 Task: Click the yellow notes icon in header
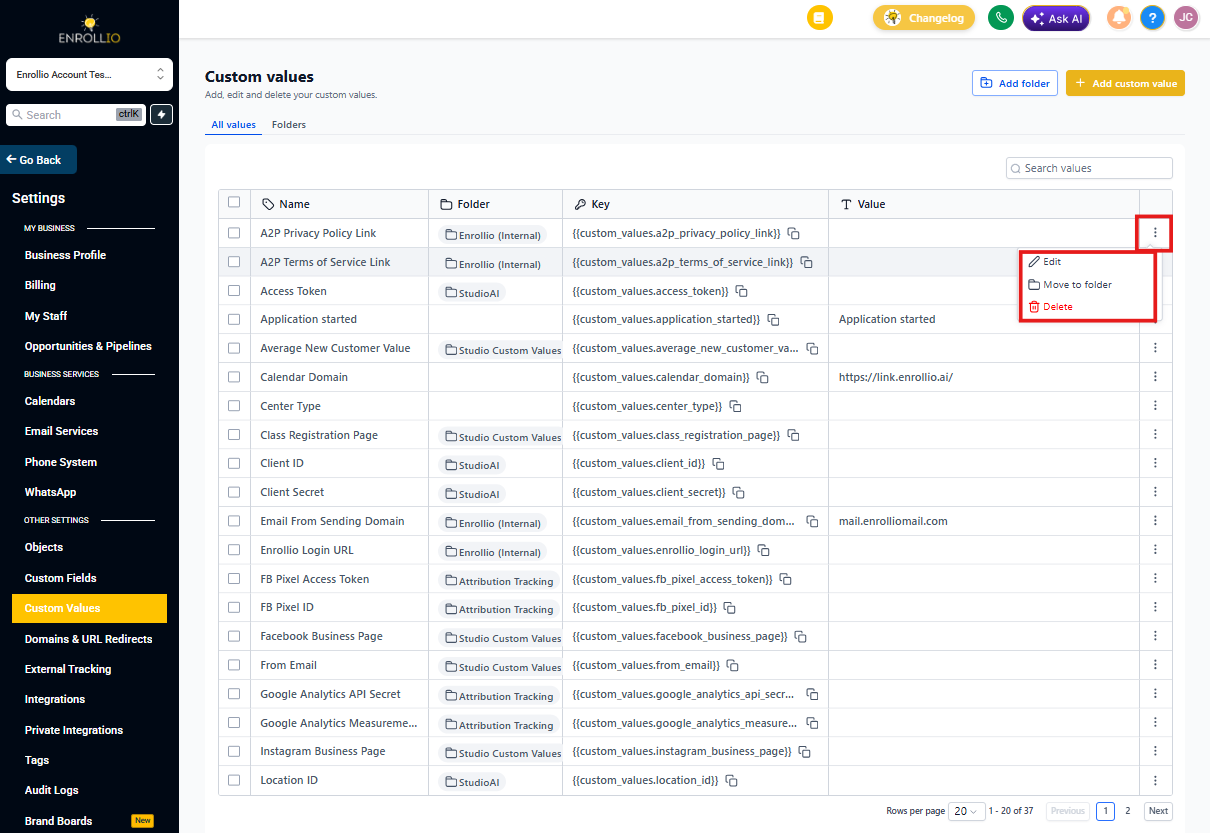819,18
